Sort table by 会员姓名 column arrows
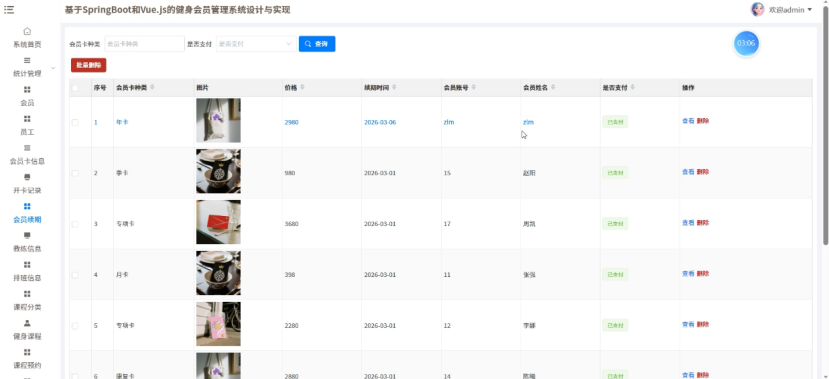This screenshot has height=379, width=829. 552,87
